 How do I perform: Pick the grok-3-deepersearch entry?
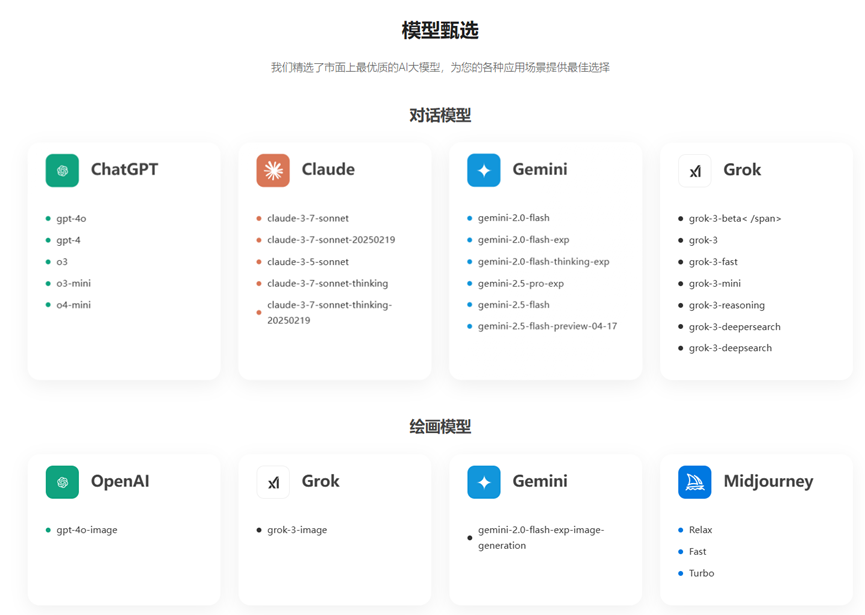click(735, 327)
